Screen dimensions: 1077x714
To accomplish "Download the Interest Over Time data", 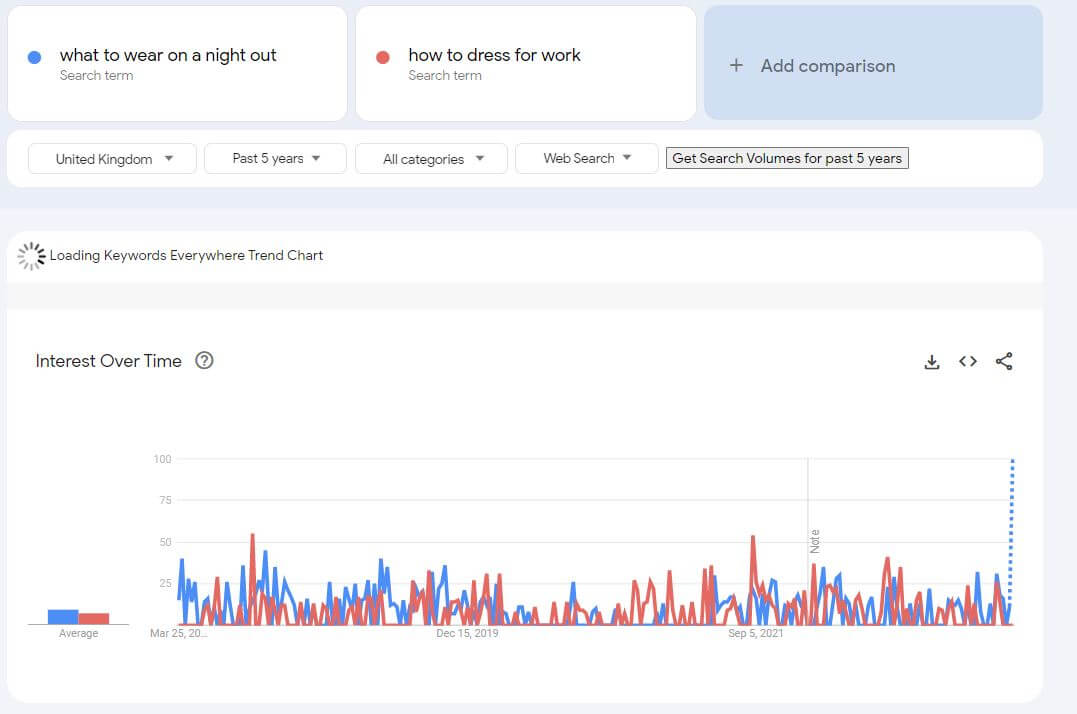I will [931, 362].
